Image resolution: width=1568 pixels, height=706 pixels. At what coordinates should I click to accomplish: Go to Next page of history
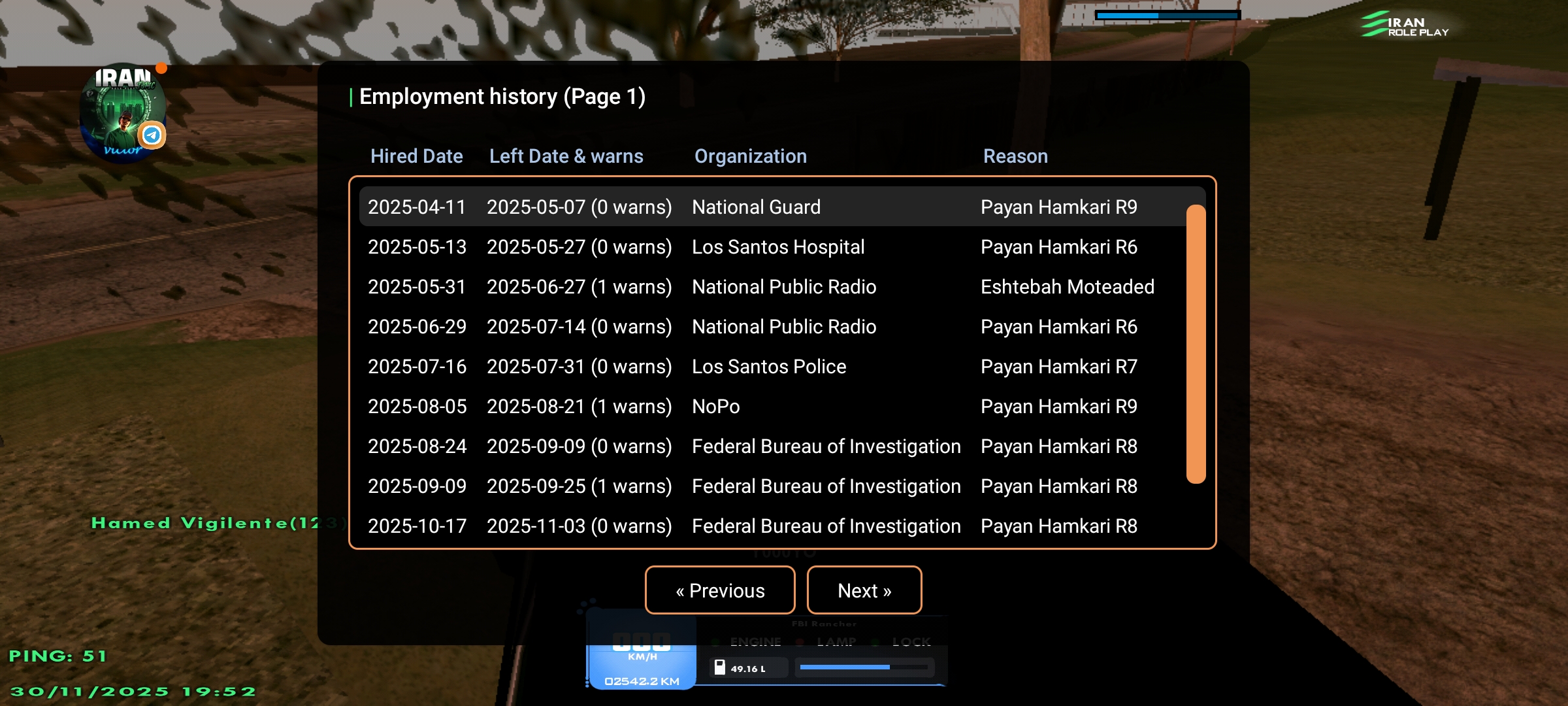click(864, 590)
